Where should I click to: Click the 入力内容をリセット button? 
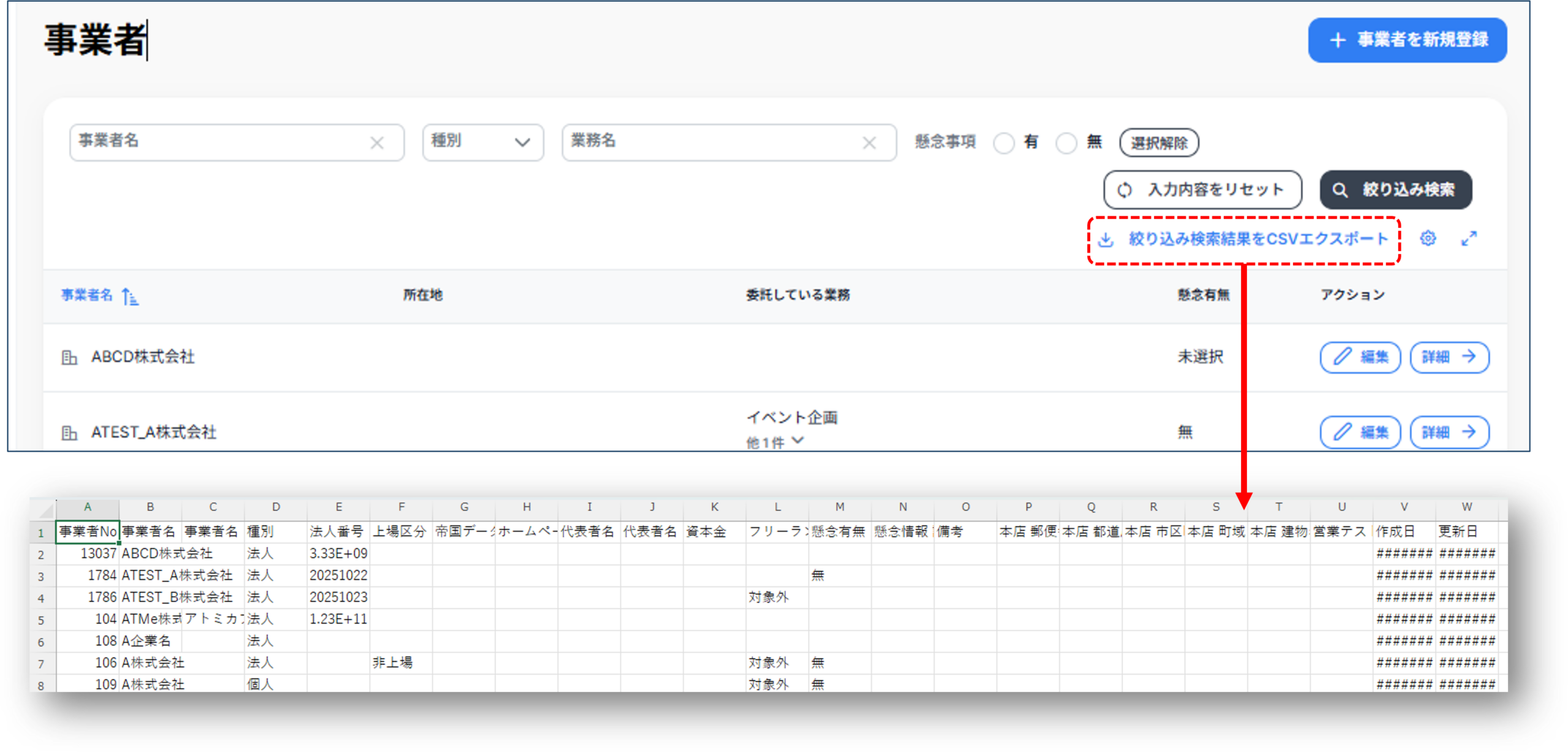(x=1202, y=190)
